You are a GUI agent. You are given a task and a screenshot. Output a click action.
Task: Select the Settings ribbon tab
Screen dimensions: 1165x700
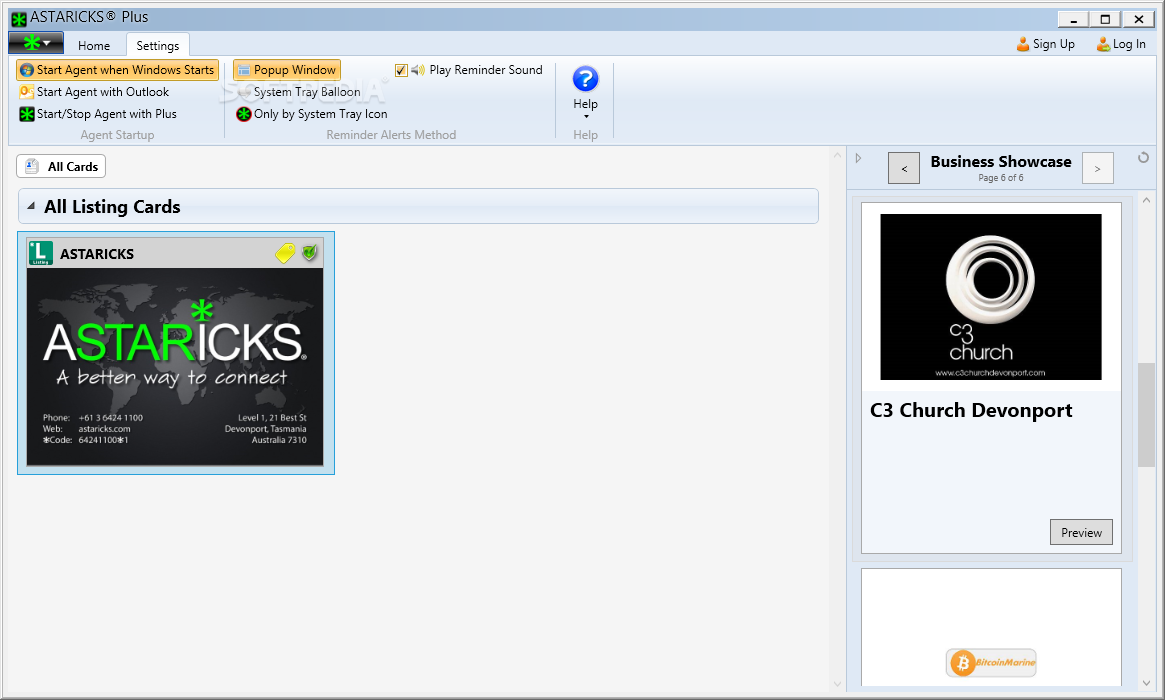tap(158, 45)
